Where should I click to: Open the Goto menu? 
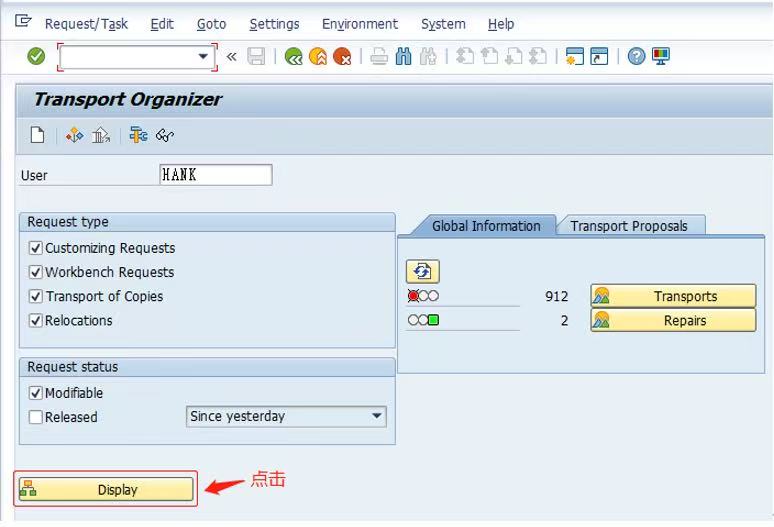coord(211,24)
